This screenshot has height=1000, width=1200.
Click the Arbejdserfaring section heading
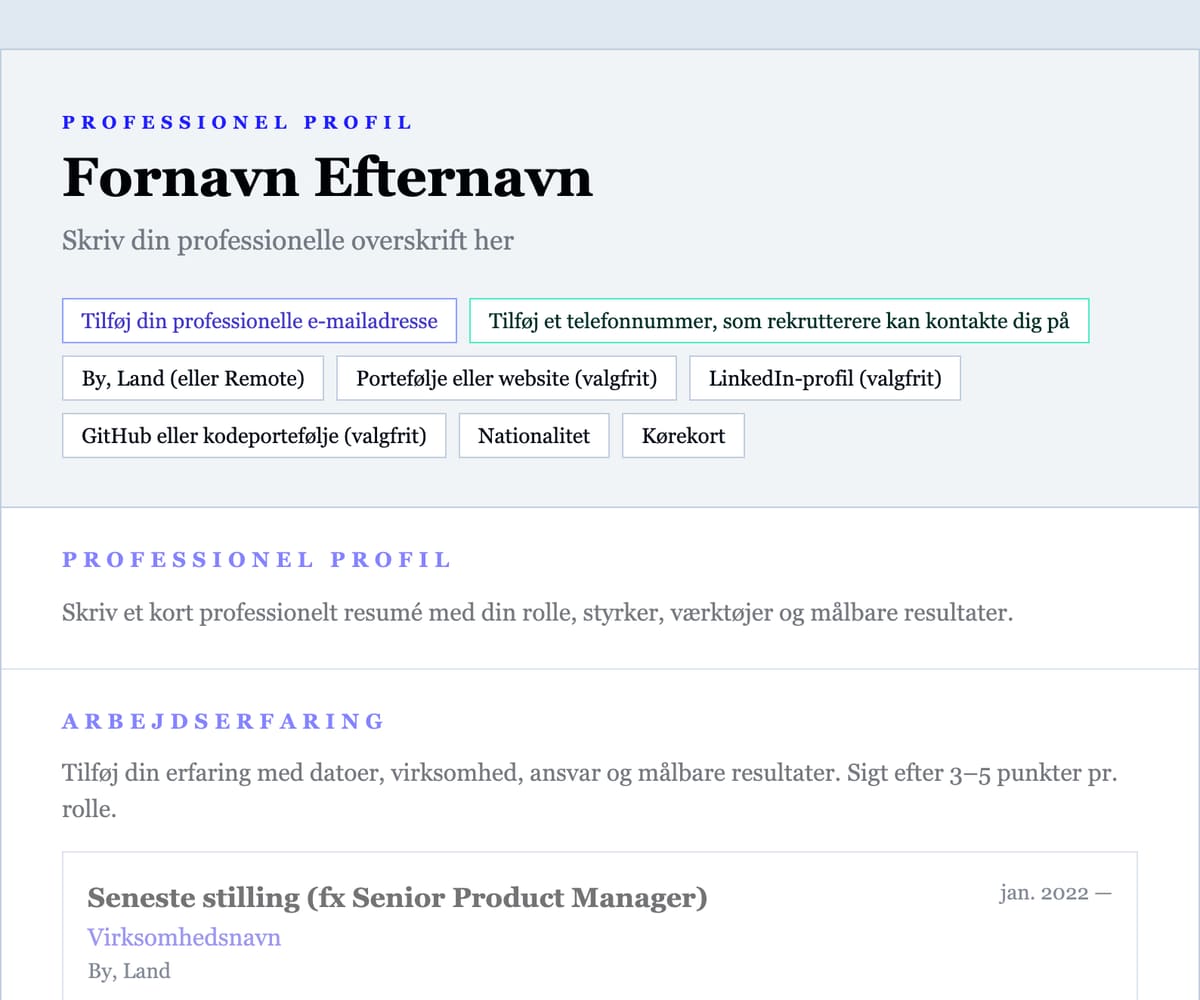pos(223,721)
